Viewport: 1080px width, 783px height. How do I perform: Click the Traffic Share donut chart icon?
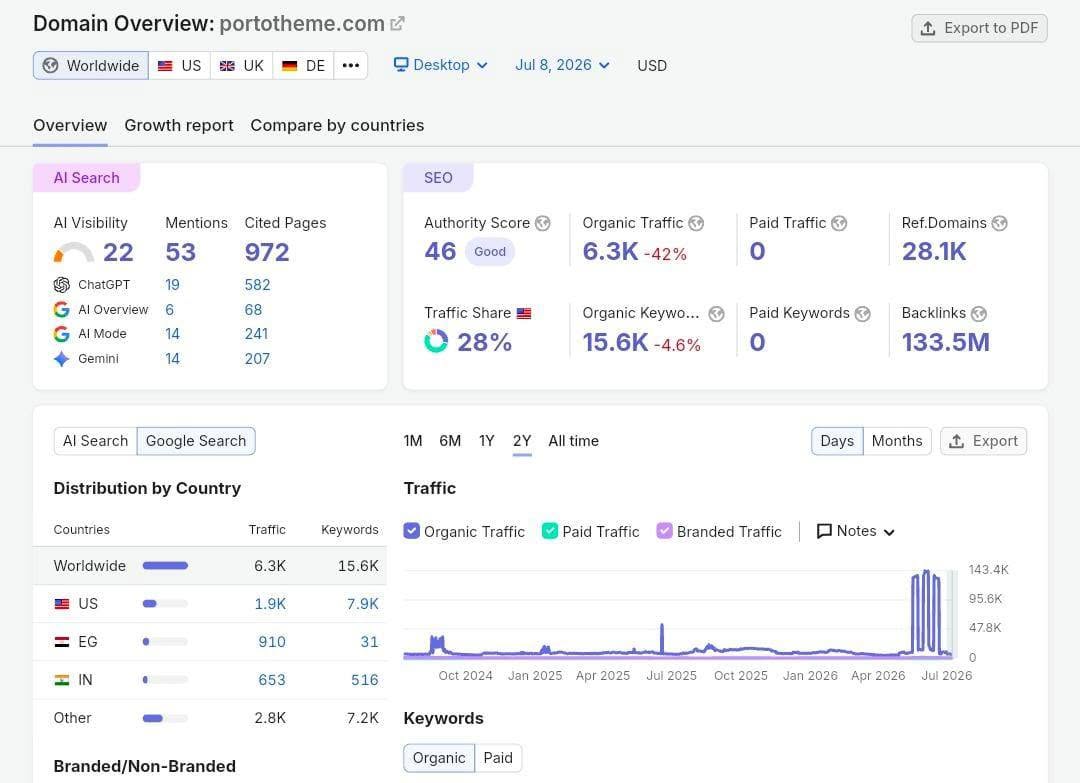436,341
